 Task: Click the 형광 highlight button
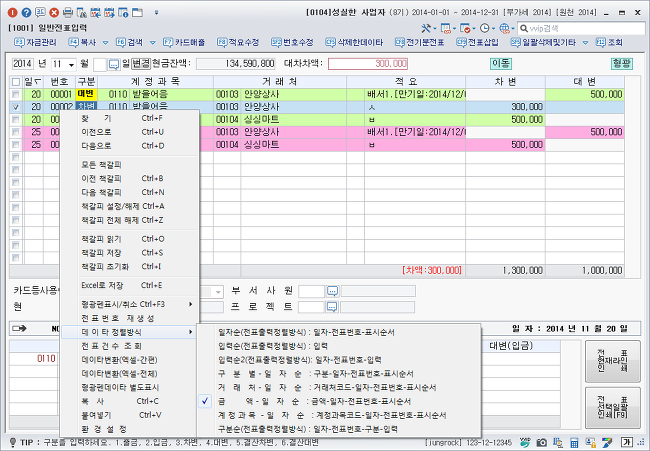(x=622, y=63)
